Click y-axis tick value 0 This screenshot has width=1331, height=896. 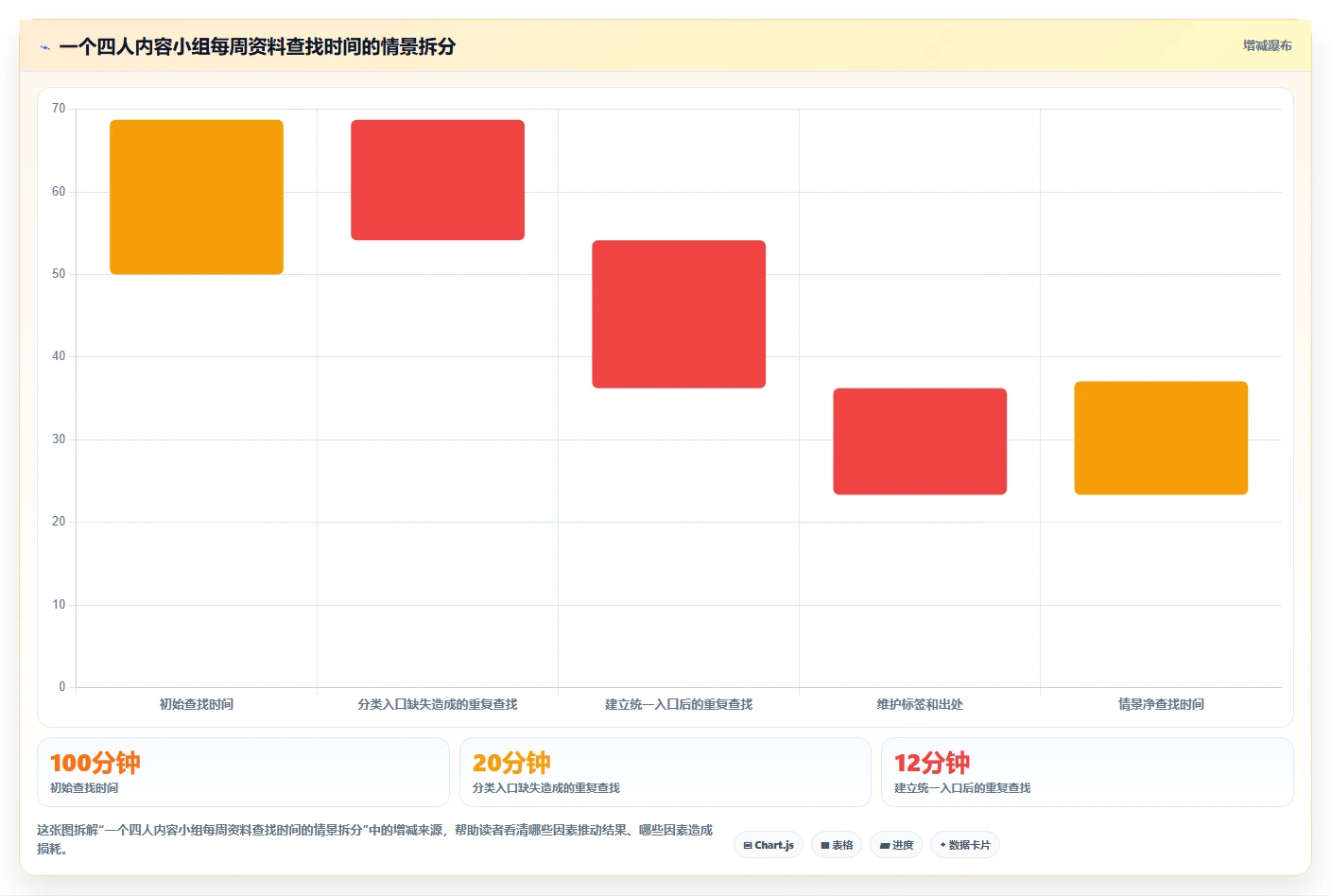point(62,687)
